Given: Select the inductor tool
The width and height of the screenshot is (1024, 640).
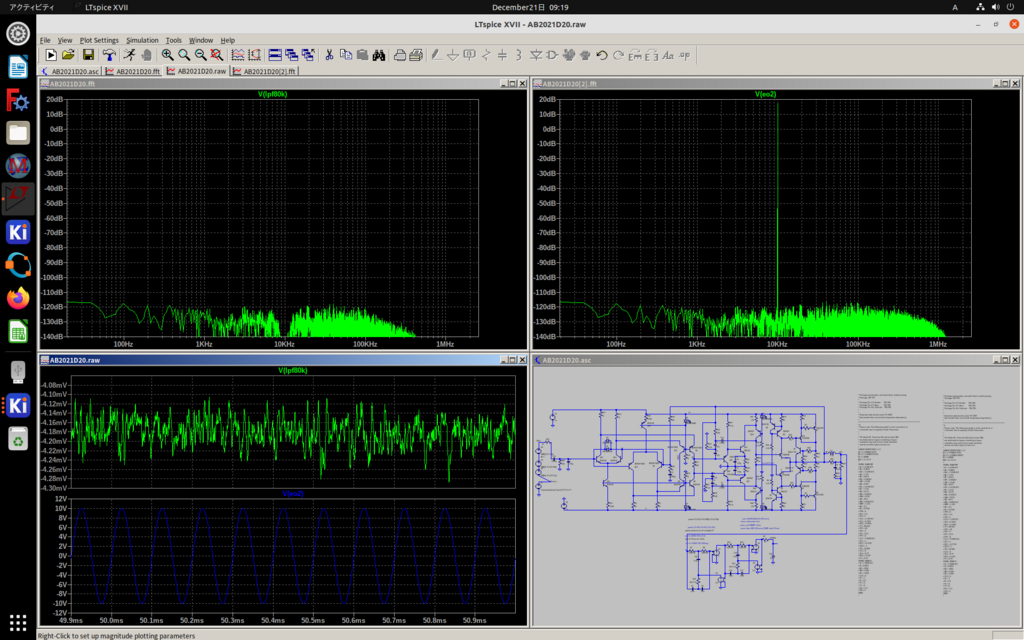Looking at the screenshot, I should tap(519, 56).
